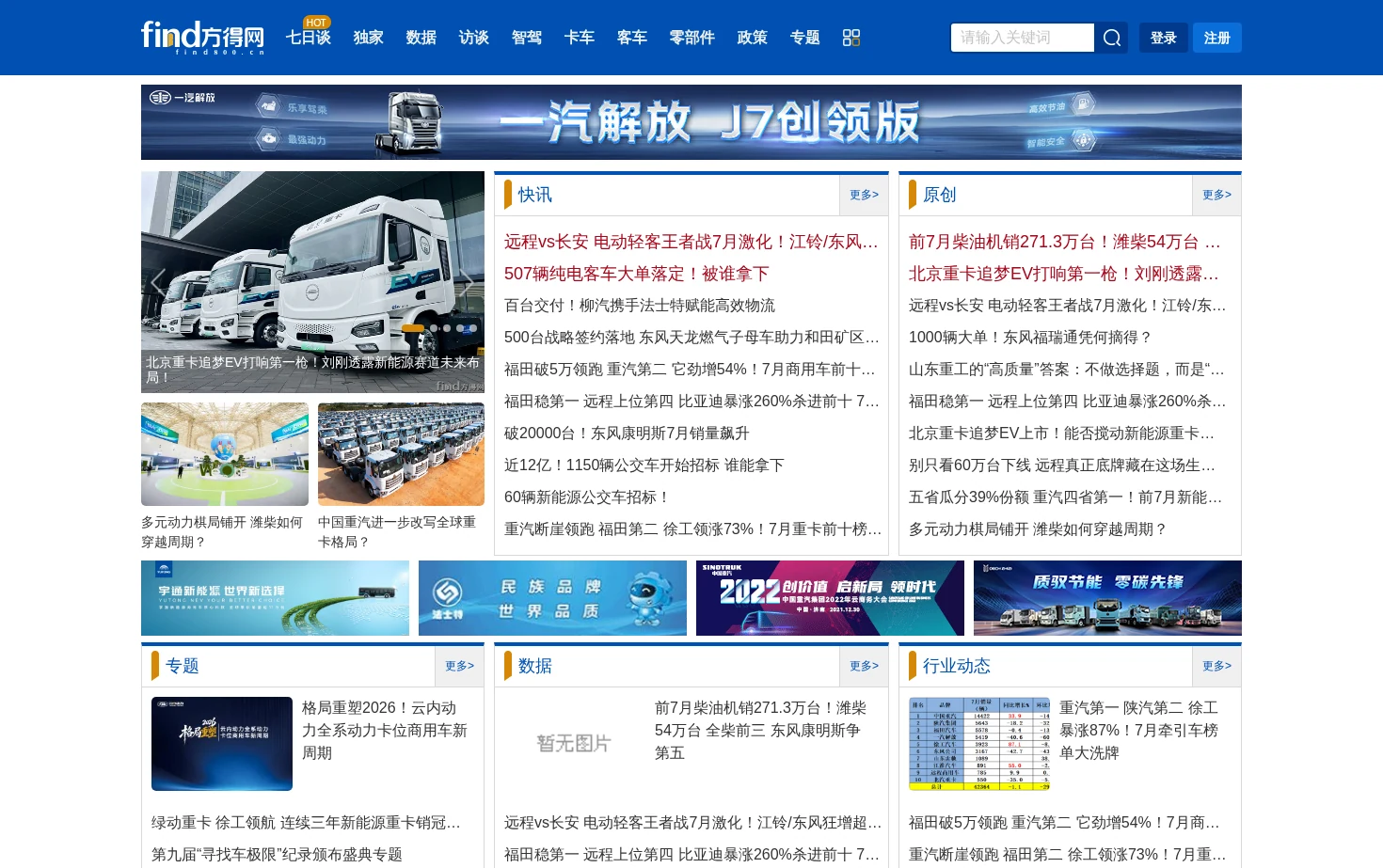This screenshot has width=1383, height=868.
Task: Open 百台交付！柳汽携手法士特 article
Action: click(x=640, y=306)
